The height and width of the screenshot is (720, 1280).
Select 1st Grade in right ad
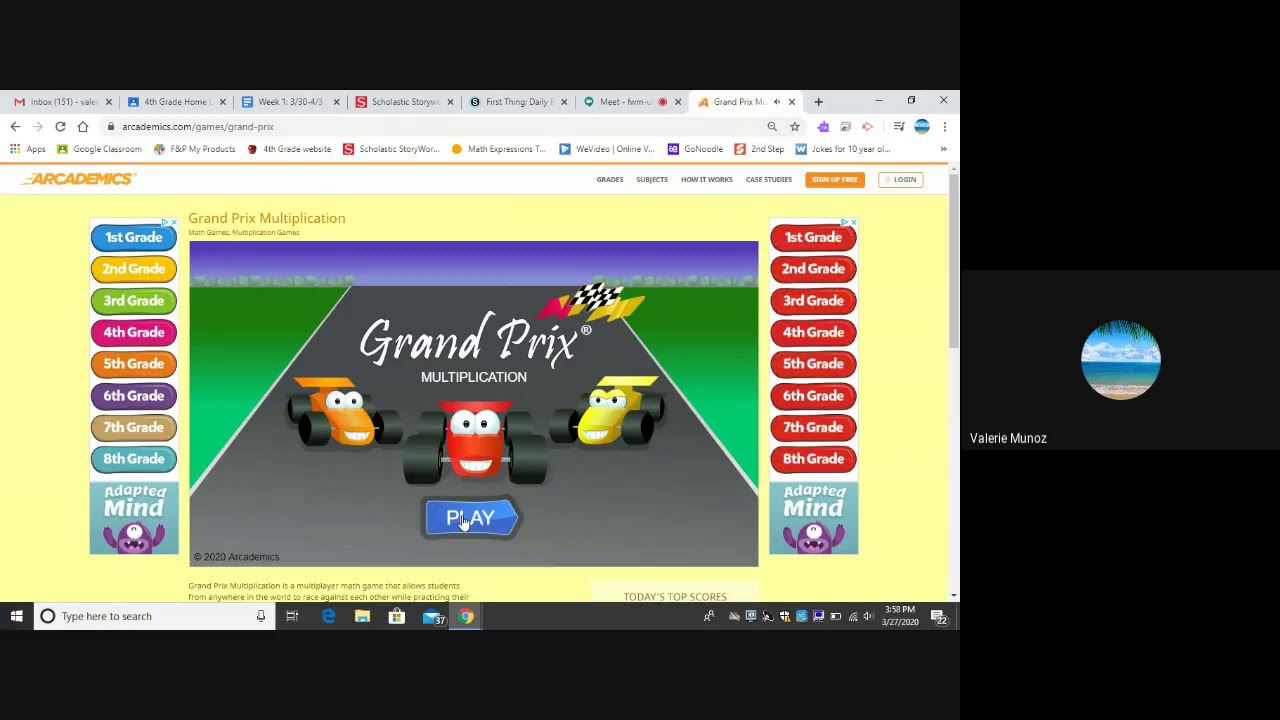(813, 237)
